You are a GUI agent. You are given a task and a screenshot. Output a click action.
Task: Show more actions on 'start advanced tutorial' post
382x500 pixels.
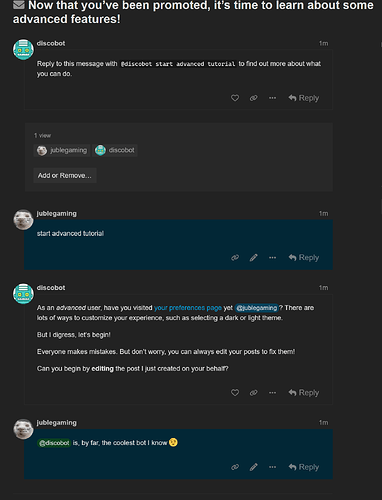click(272, 258)
